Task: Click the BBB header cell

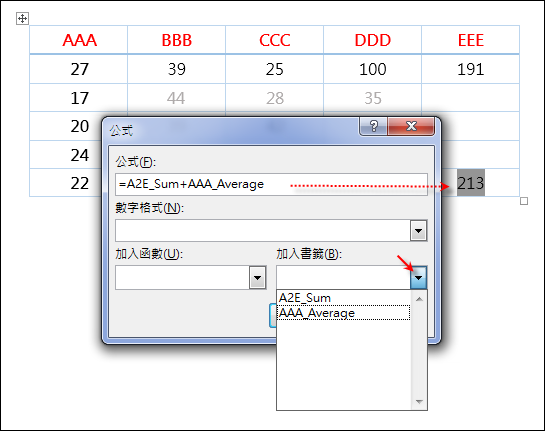Action: click(x=177, y=40)
